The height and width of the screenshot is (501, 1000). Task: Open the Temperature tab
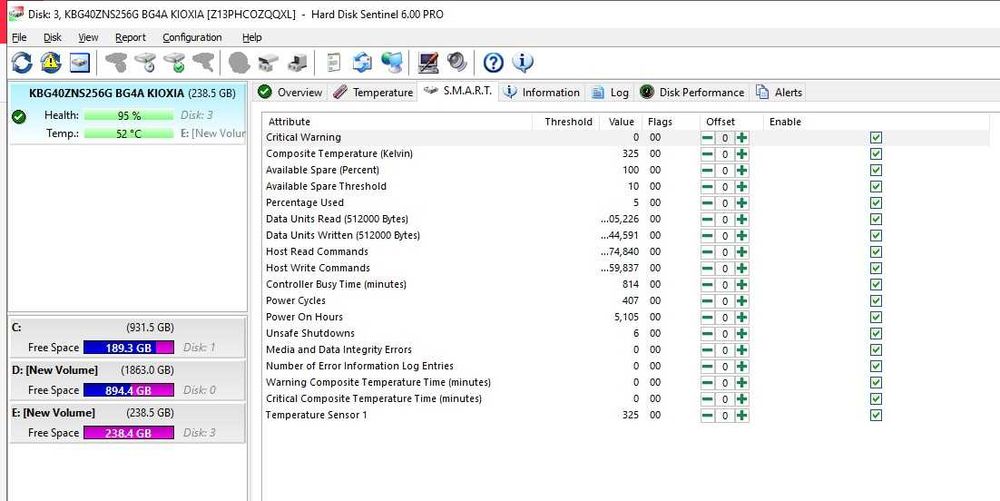[374, 92]
